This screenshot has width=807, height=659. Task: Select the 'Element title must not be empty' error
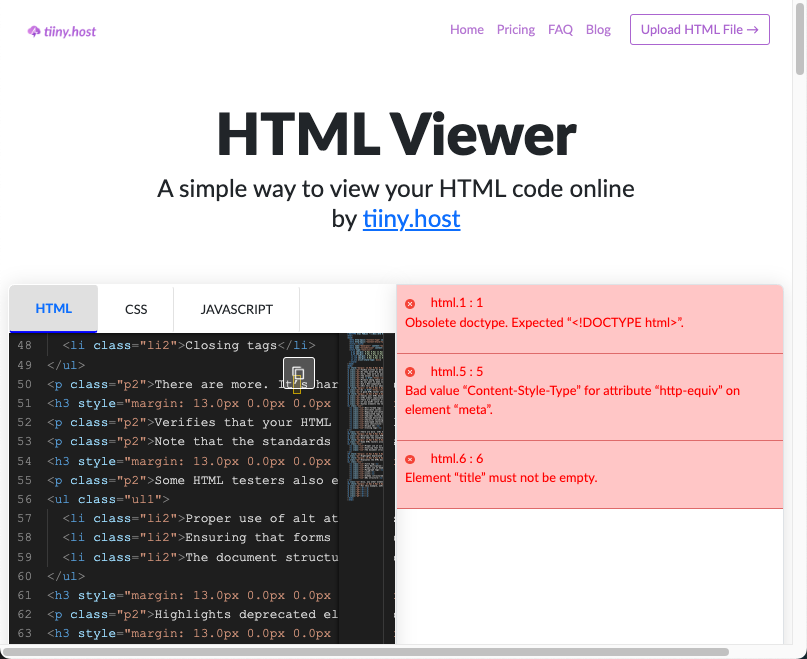(x=501, y=478)
